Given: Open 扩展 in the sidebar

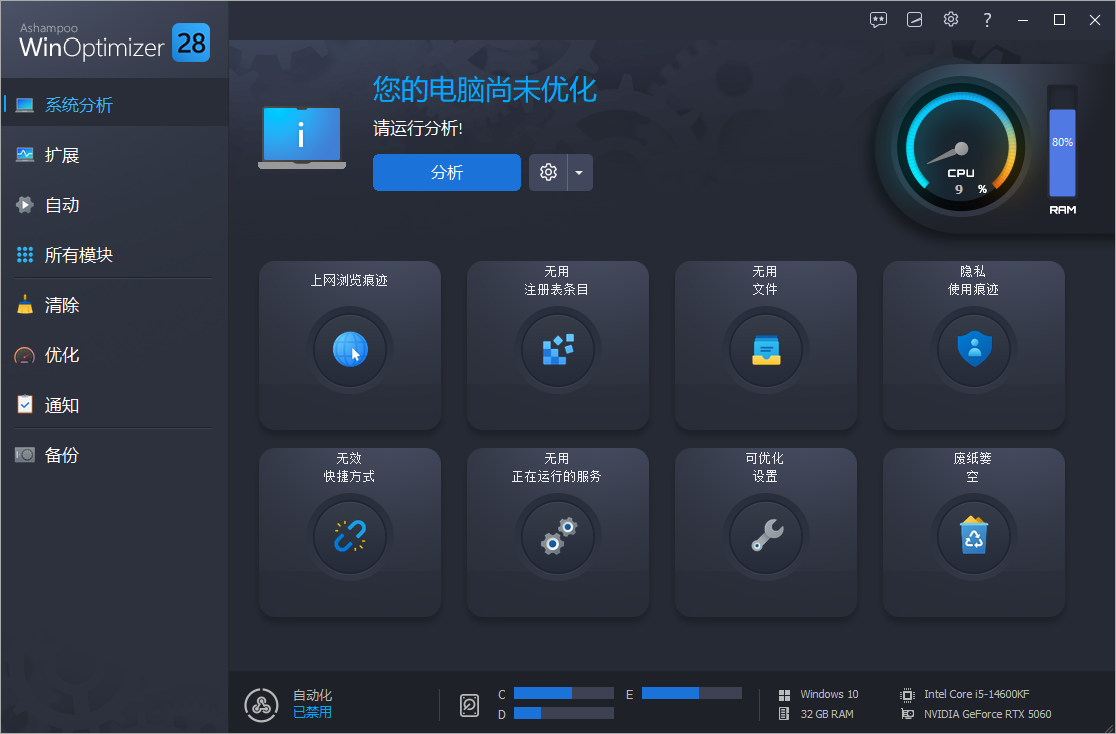Looking at the screenshot, I should click(x=114, y=154).
